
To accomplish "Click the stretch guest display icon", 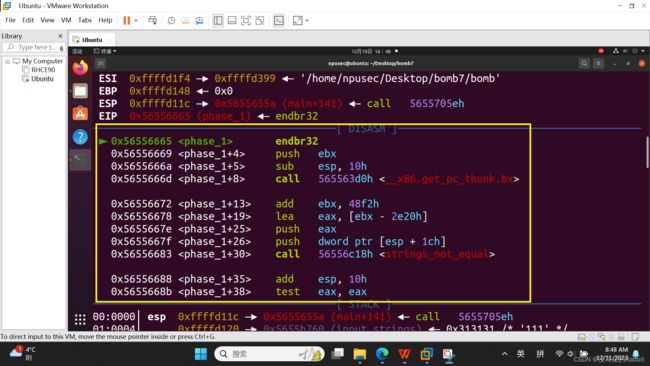I will [298, 20].
